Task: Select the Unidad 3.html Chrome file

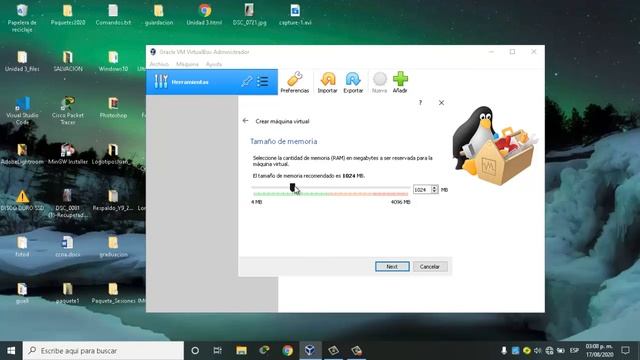Action: (x=204, y=16)
